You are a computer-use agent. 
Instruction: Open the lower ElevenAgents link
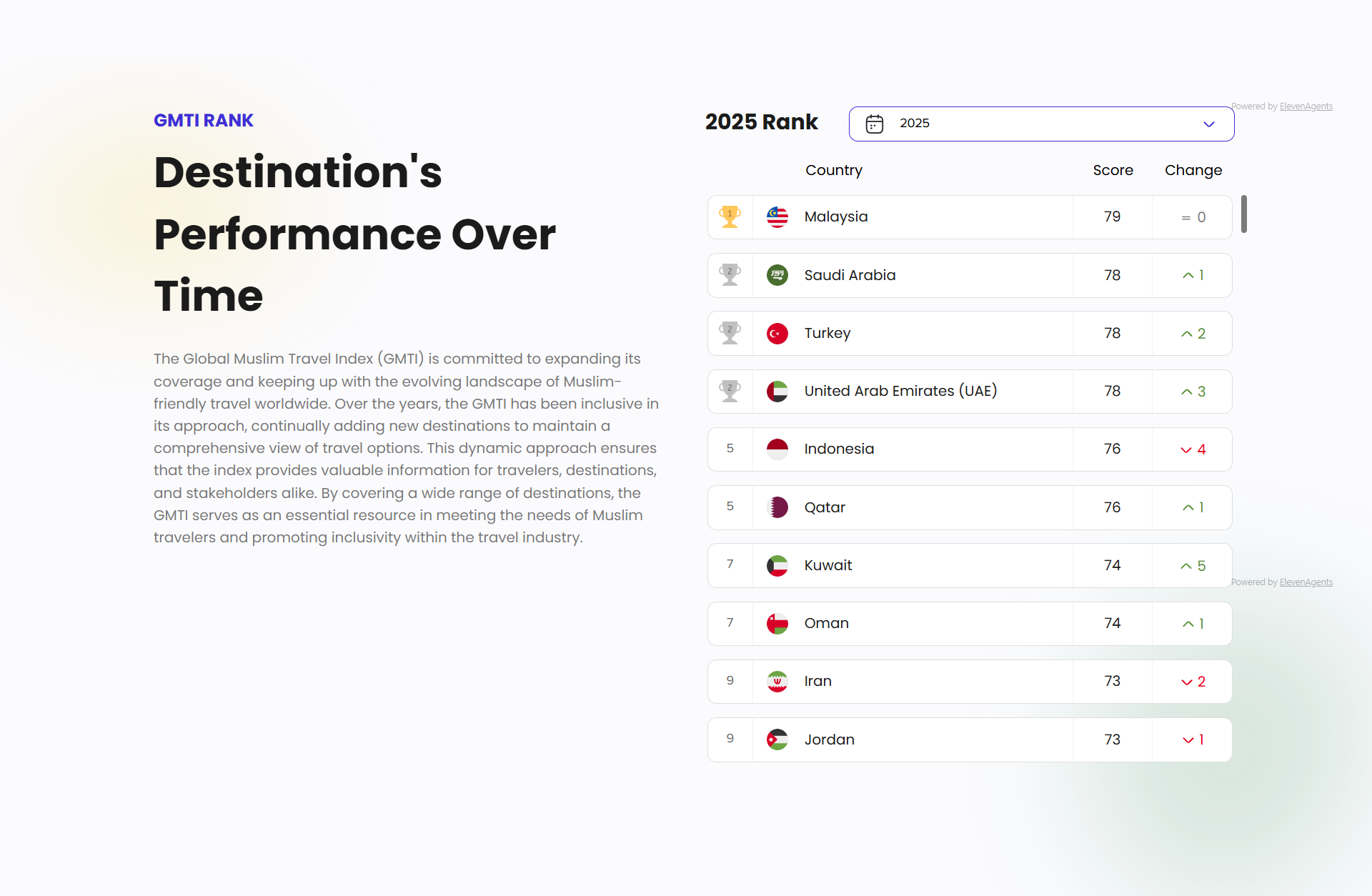[x=1306, y=582]
